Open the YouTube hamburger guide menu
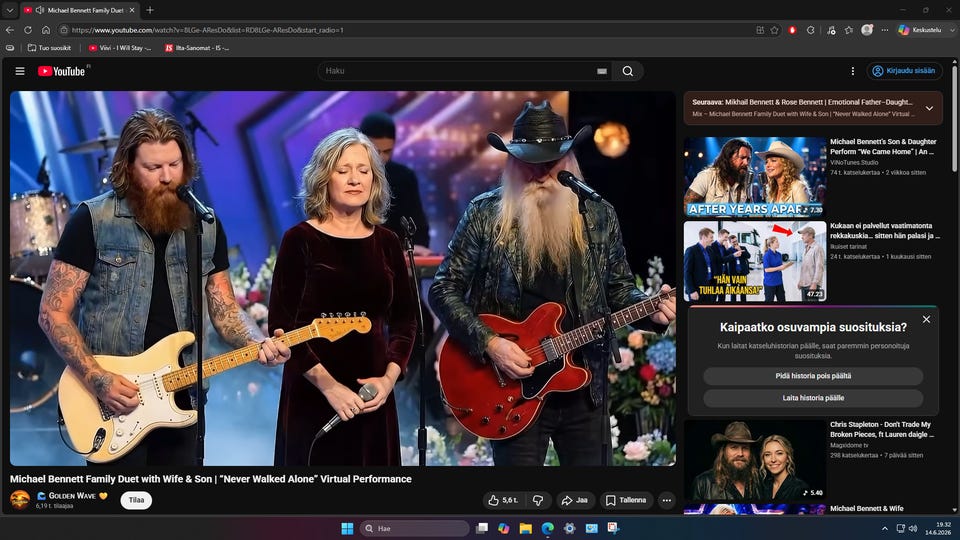960x540 pixels. (x=20, y=71)
